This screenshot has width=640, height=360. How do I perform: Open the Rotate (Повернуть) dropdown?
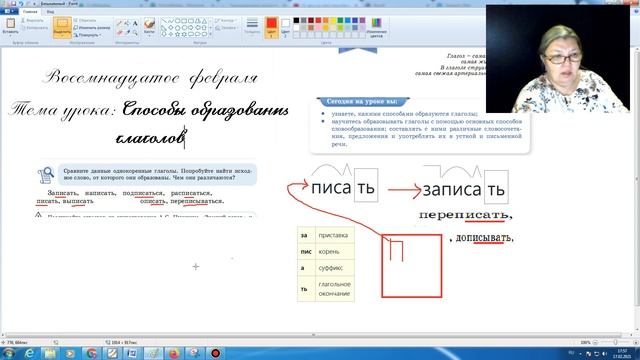pyautogui.click(x=87, y=35)
